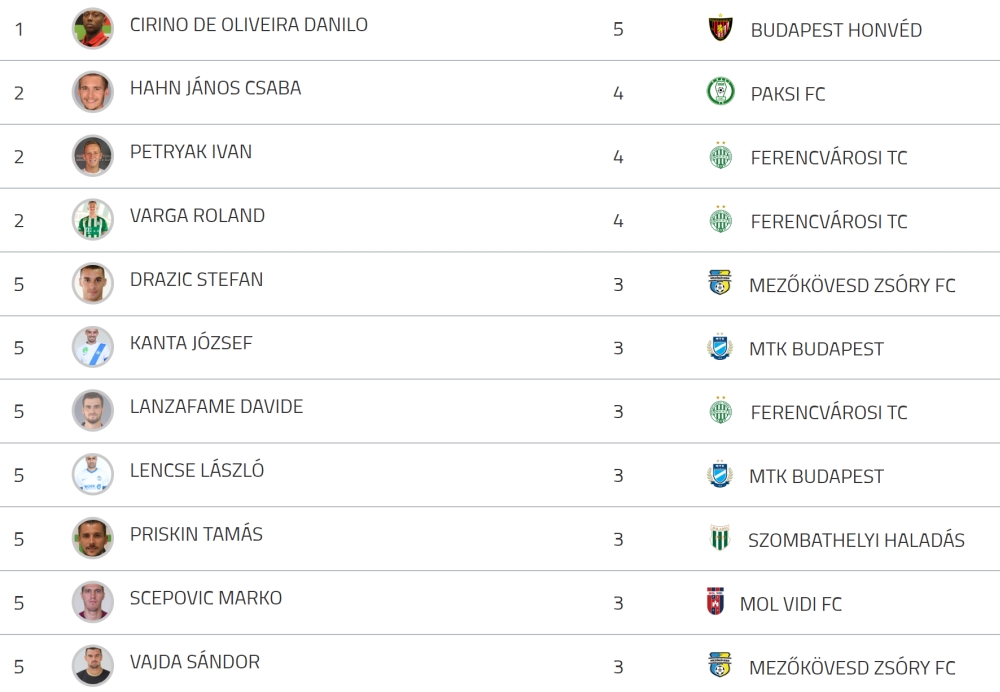
Task: Click the Szombathelyi Haladás club crest
Action: 720,539
